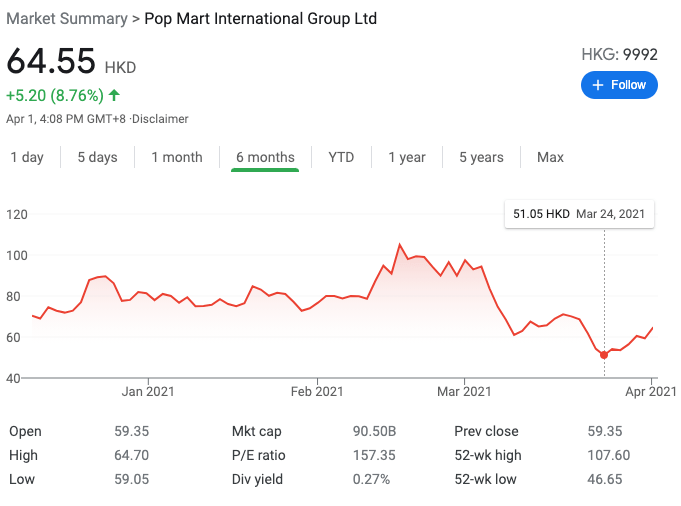Open the Market Summary link

coord(67,19)
